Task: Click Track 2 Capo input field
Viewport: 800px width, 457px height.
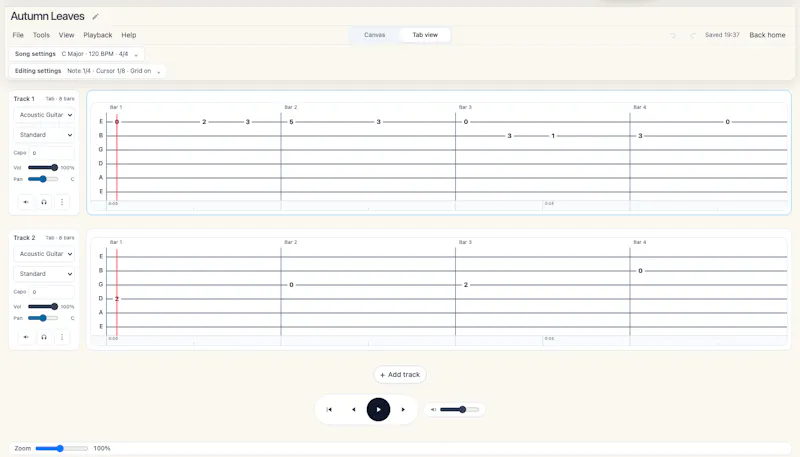Action: coord(52,292)
